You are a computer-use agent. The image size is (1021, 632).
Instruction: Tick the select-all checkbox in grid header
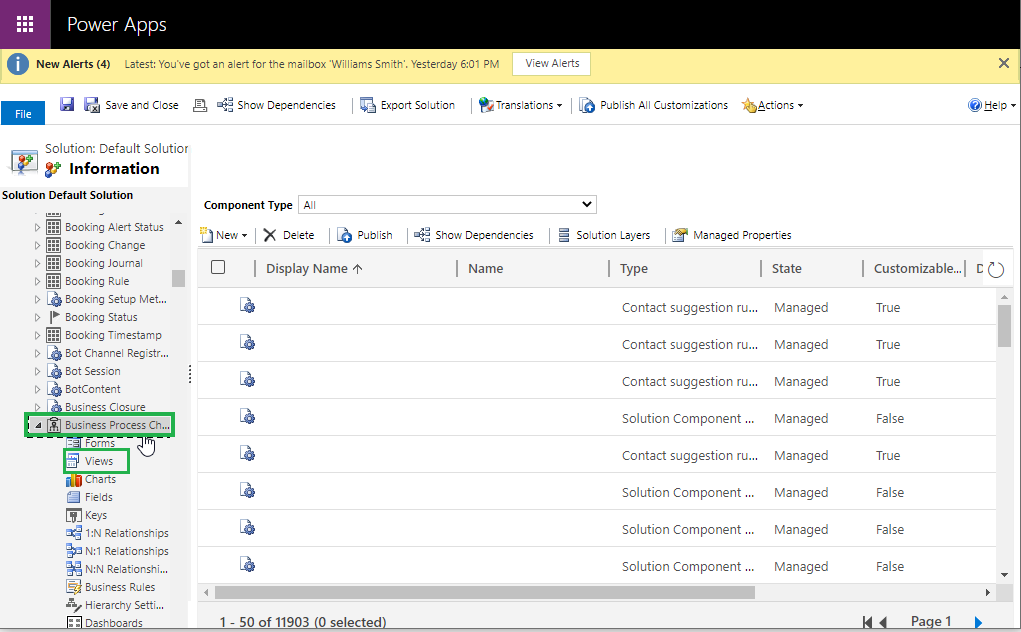click(218, 267)
